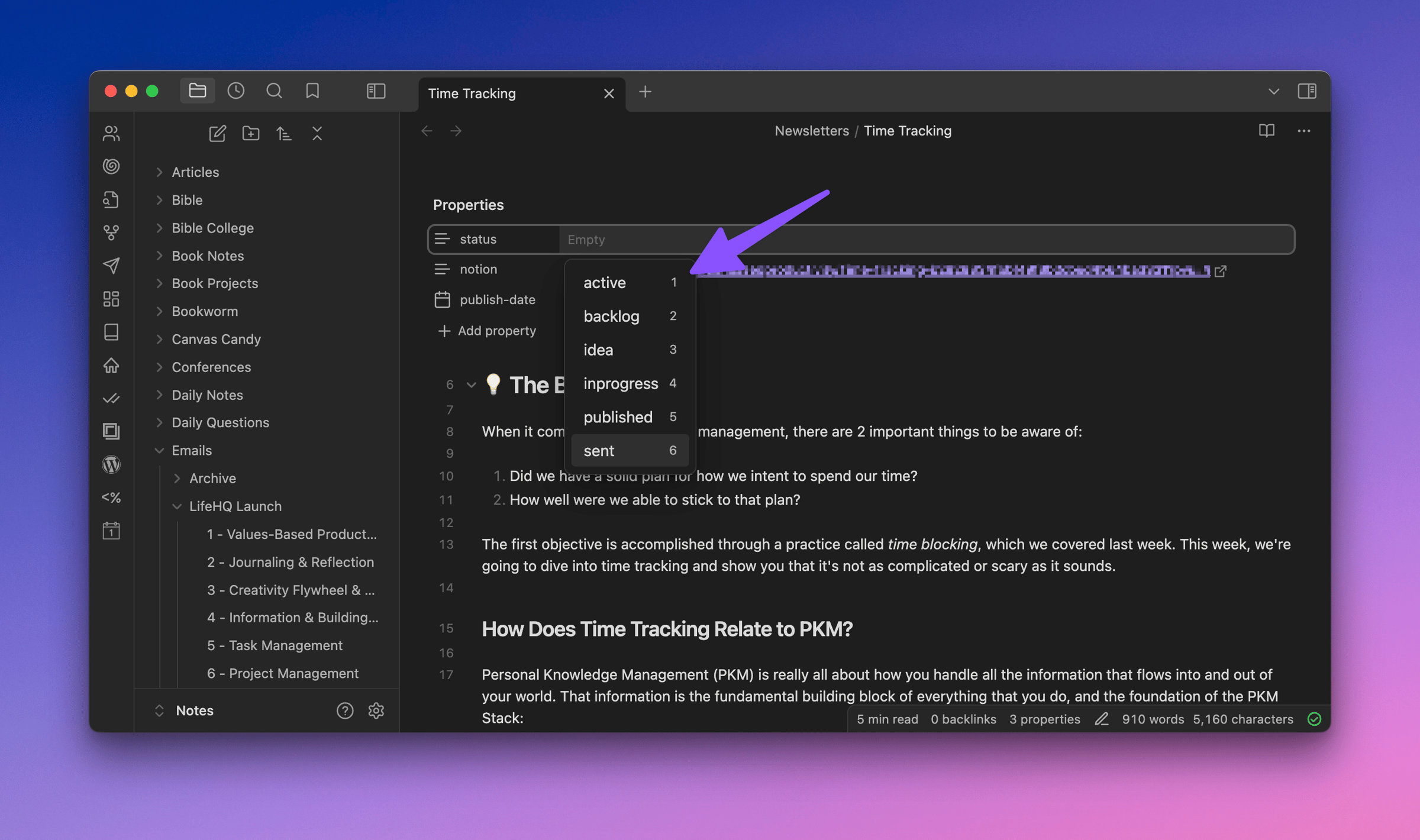The height and width of the screenshot is (840, 1420).
Task: Click sync status green checkmark icon
Action: point(1314,719)
